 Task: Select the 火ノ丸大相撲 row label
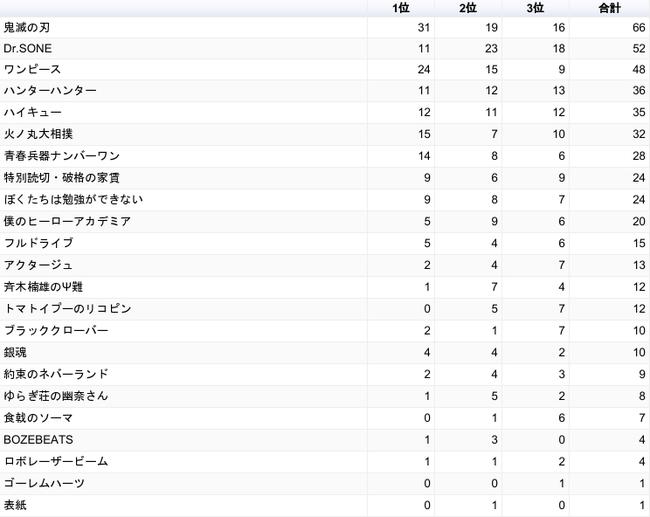pos(38,134)
